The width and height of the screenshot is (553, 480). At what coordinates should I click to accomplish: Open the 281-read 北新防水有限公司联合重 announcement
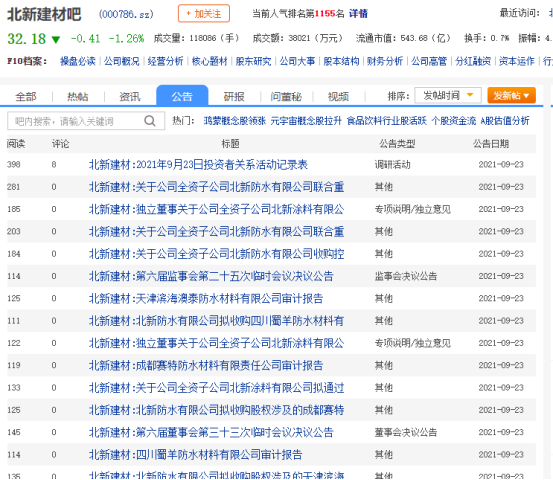point(216,187)
